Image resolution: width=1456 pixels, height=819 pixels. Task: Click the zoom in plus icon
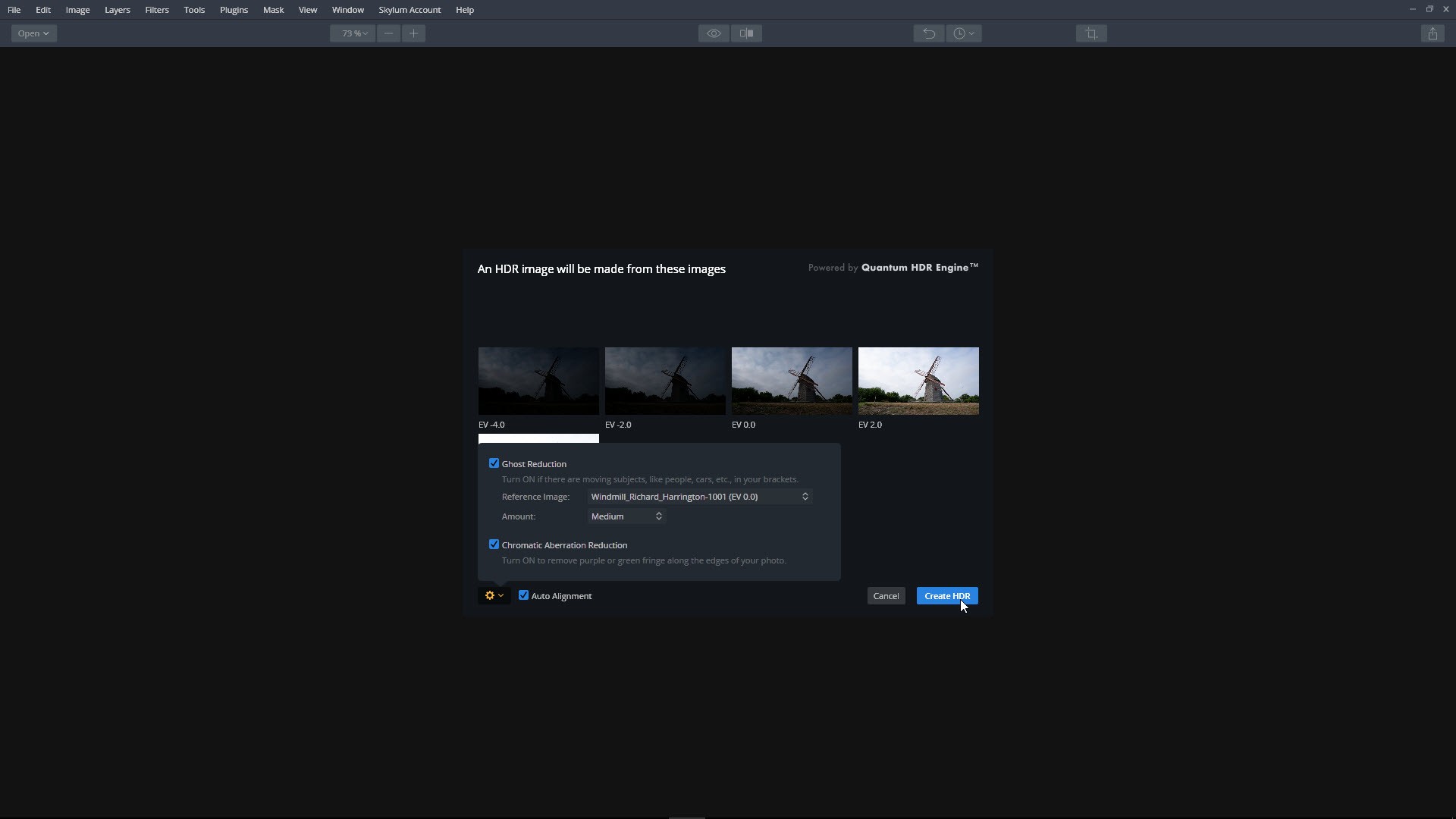413,33
